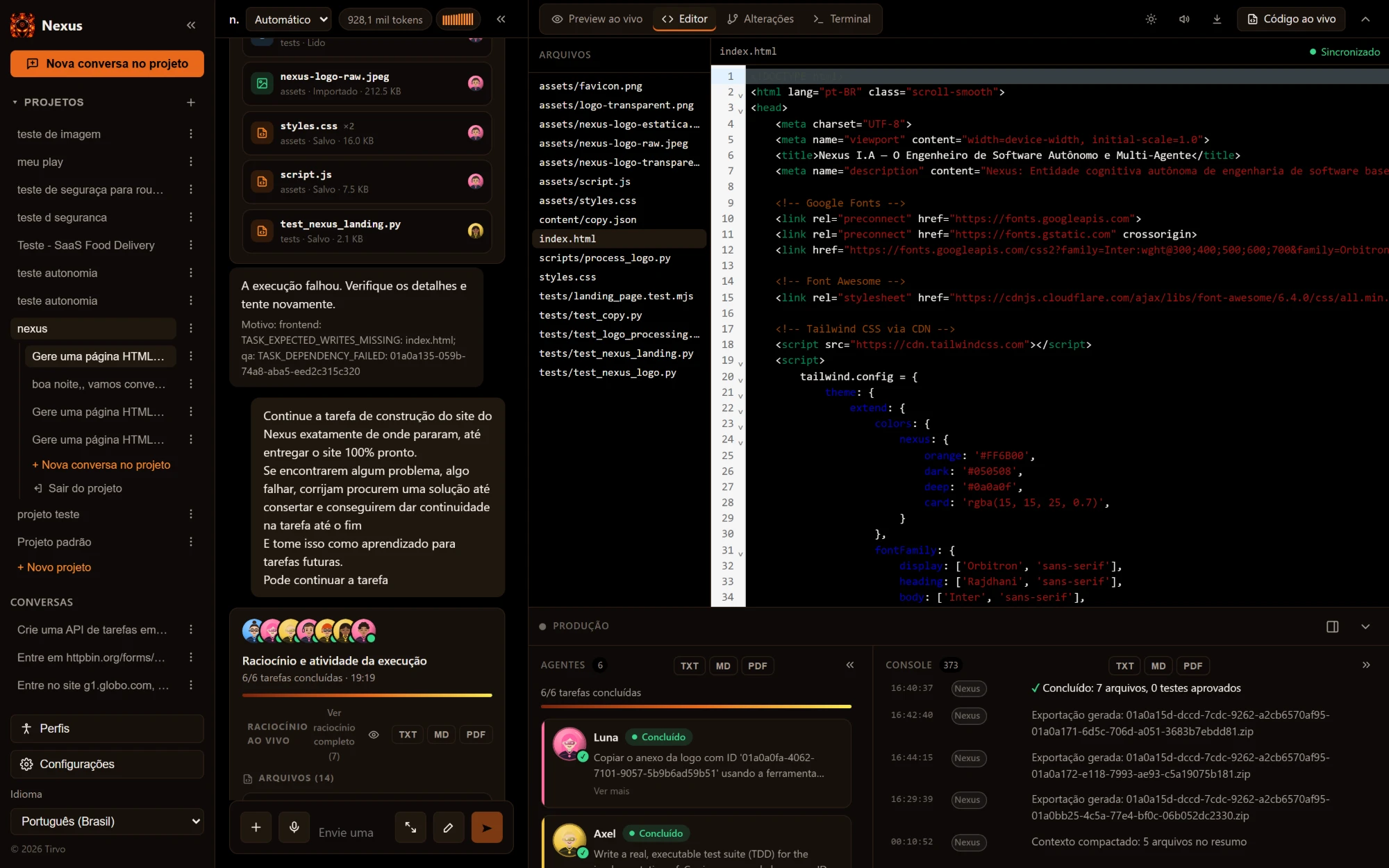
Task: Click the download icon in top bar
Action: coord(1217,19)
